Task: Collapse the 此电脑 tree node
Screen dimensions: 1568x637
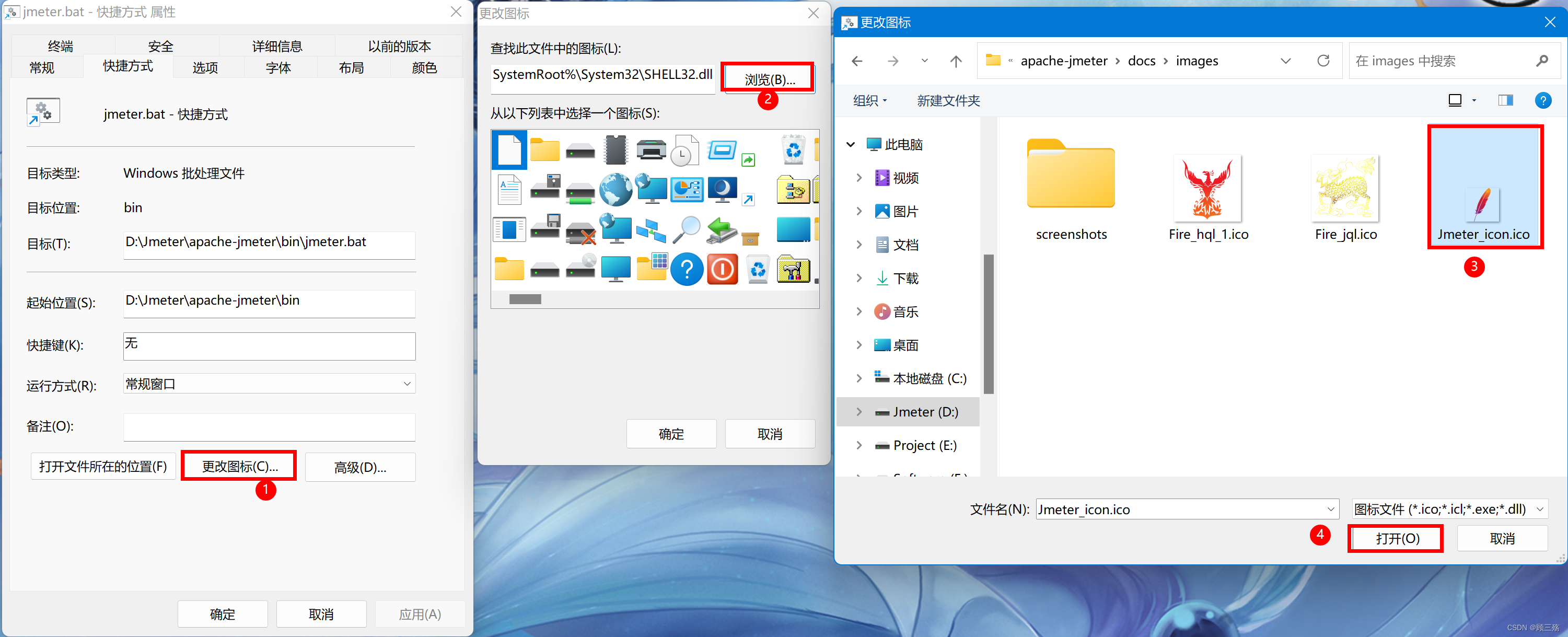Action: click(x=851, y=145)
